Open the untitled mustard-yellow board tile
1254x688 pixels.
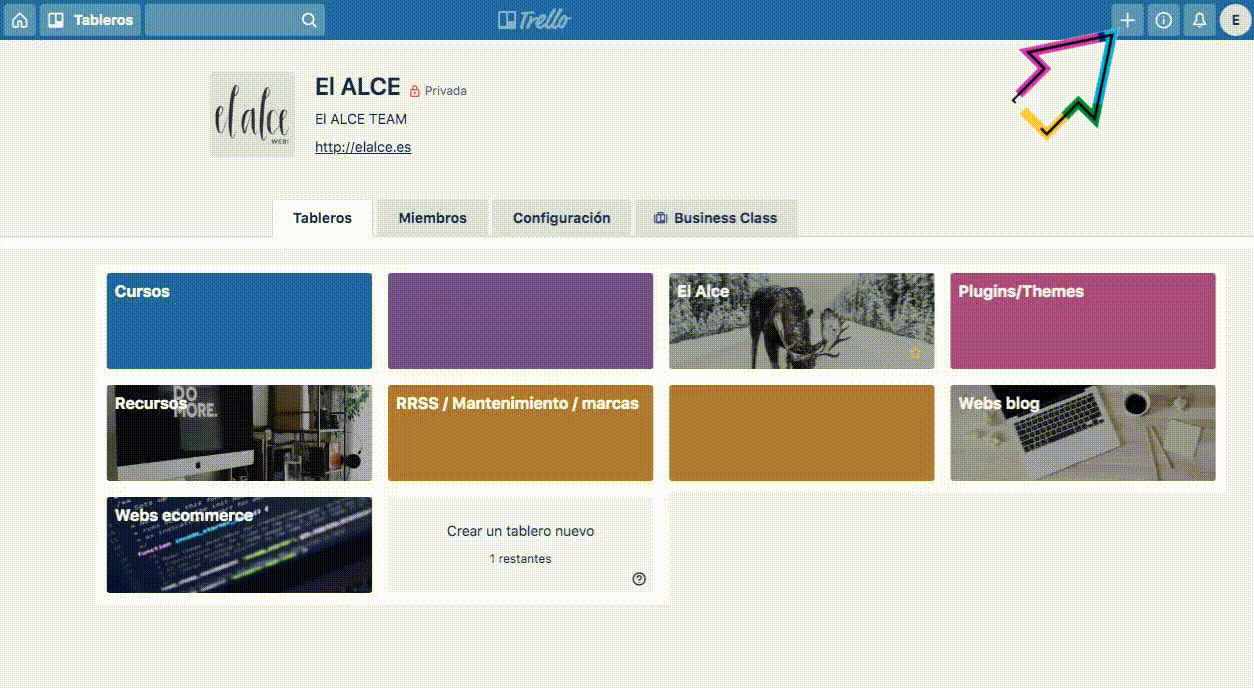click(802, 433)
